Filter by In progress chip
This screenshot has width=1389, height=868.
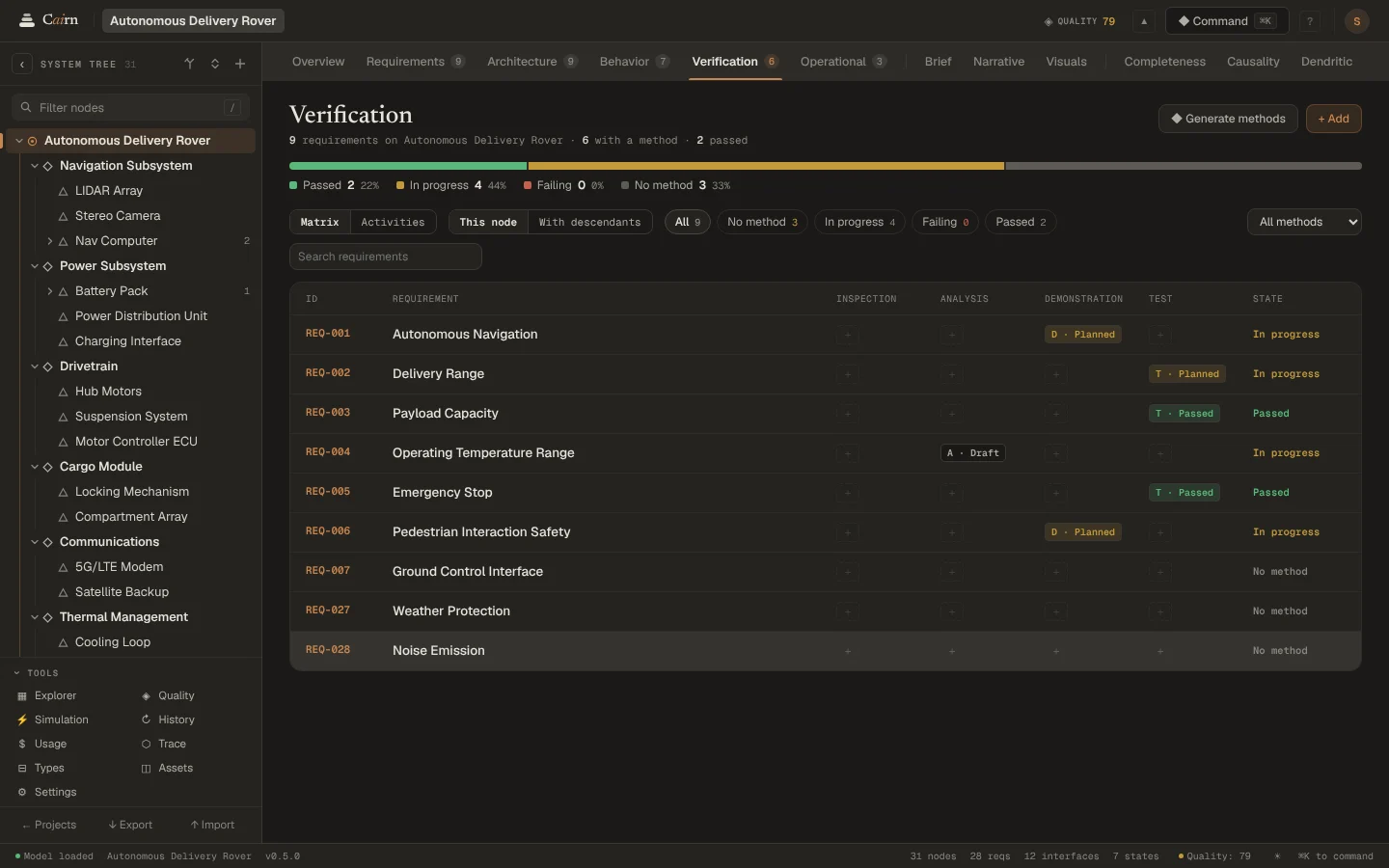[x=859, y=222]
